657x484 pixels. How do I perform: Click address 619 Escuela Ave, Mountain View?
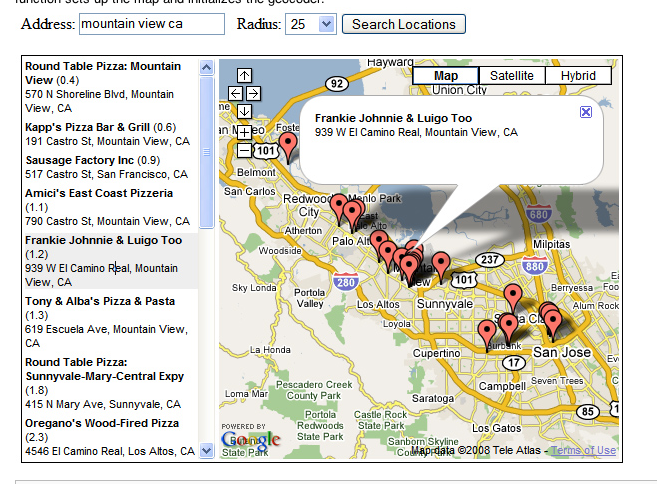(x=106, y=336)
